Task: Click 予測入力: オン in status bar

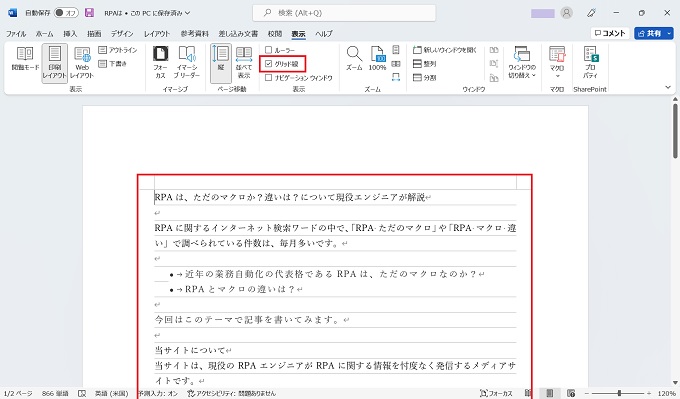Action: pos(158,393)
